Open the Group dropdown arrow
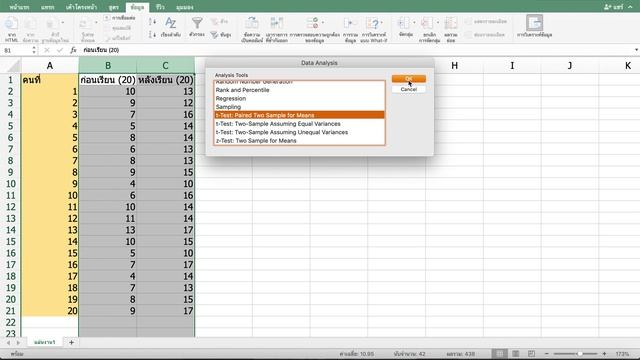 pos(414,22)
